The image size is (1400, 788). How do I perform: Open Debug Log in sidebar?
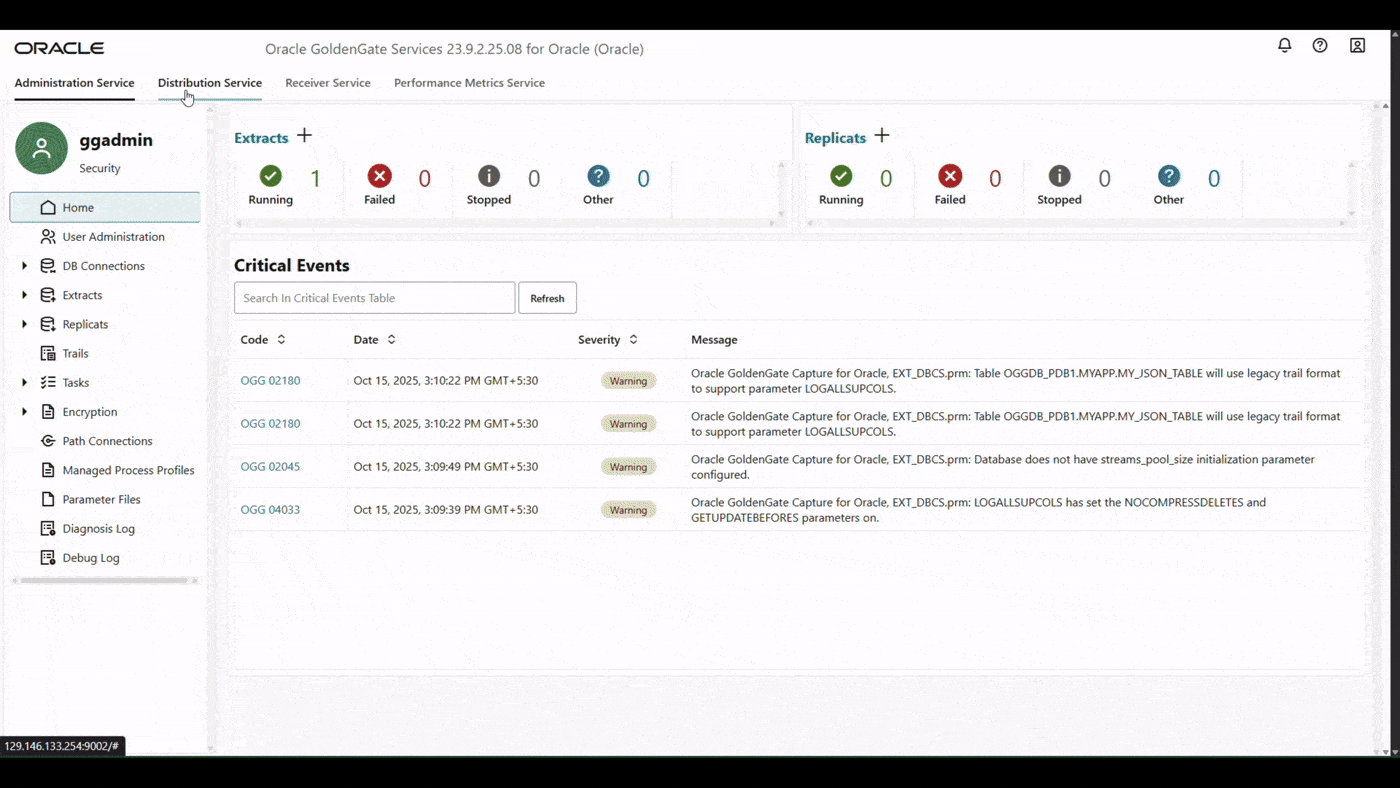click(x=90, y=557)
